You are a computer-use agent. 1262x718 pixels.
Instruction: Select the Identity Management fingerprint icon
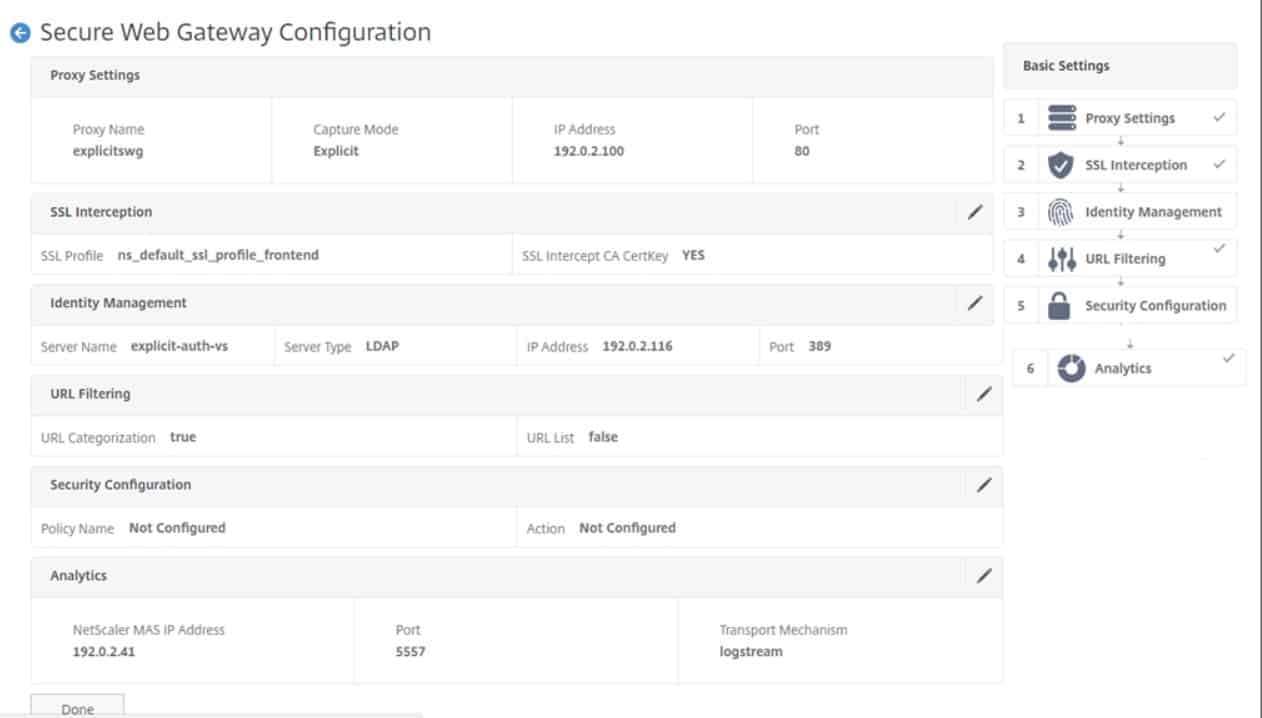pyautogui.click(x=1060, y=211)
